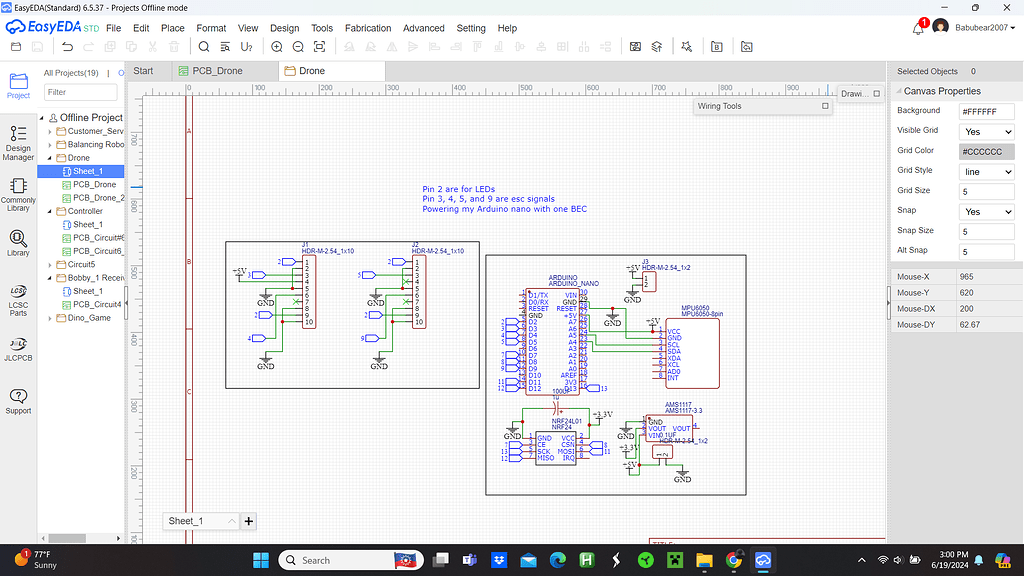Viewport: 1024px width, 576px height.
Task: Click the Zoom In magnifier icon
Action: point(277,46)
